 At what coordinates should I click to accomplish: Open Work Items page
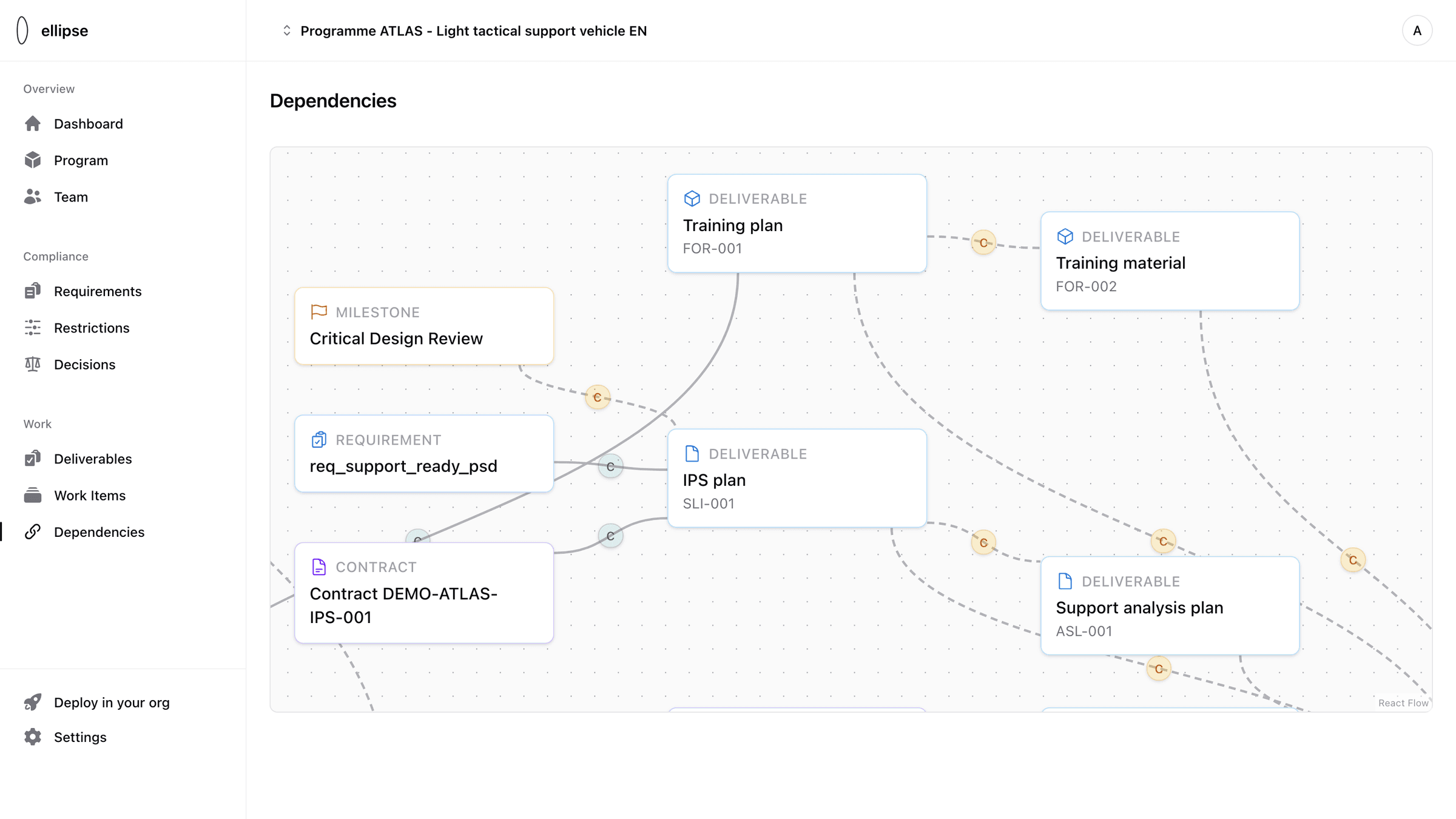(89, 496)
